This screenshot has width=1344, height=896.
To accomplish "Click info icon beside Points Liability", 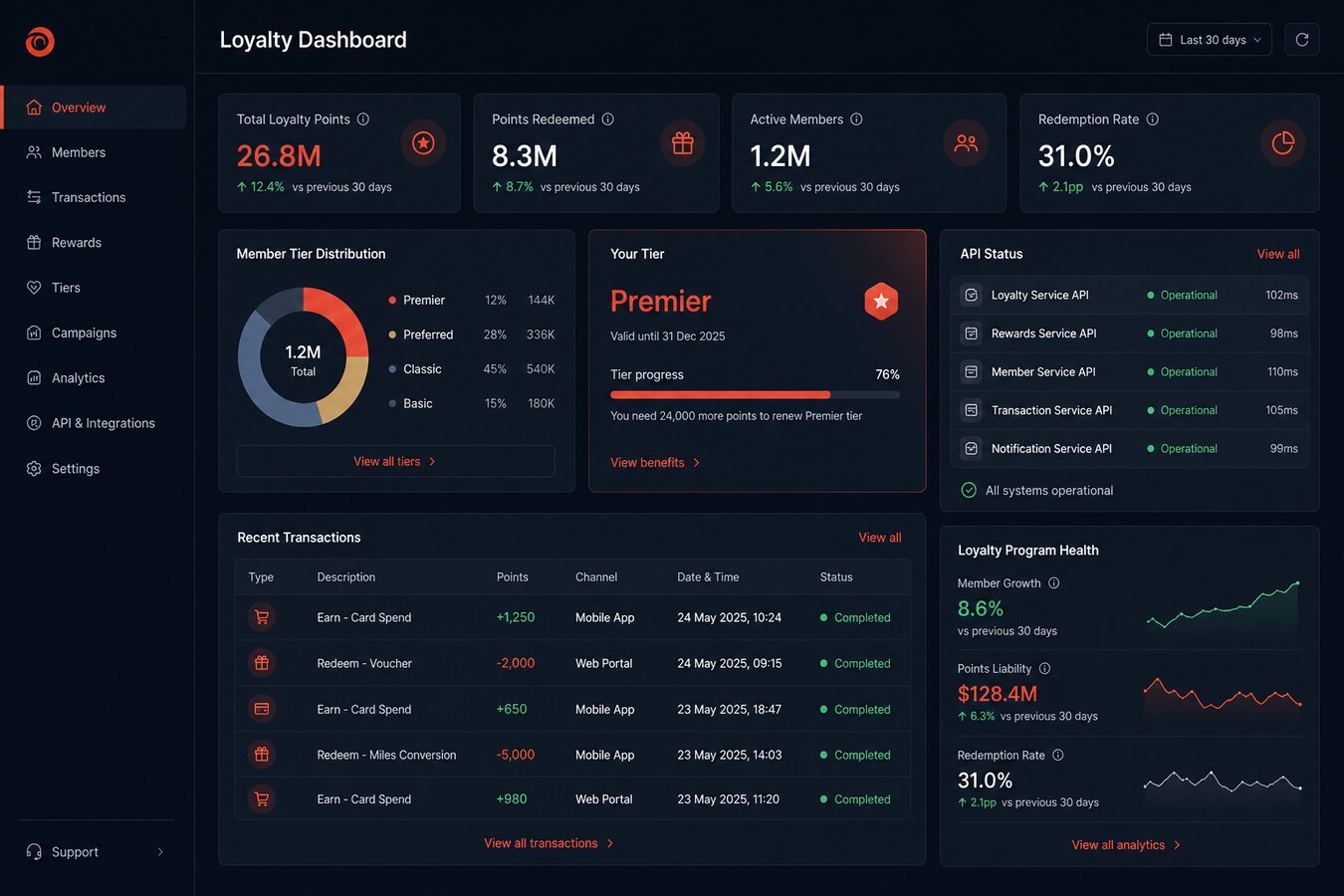I will [x=1044, y=669].
